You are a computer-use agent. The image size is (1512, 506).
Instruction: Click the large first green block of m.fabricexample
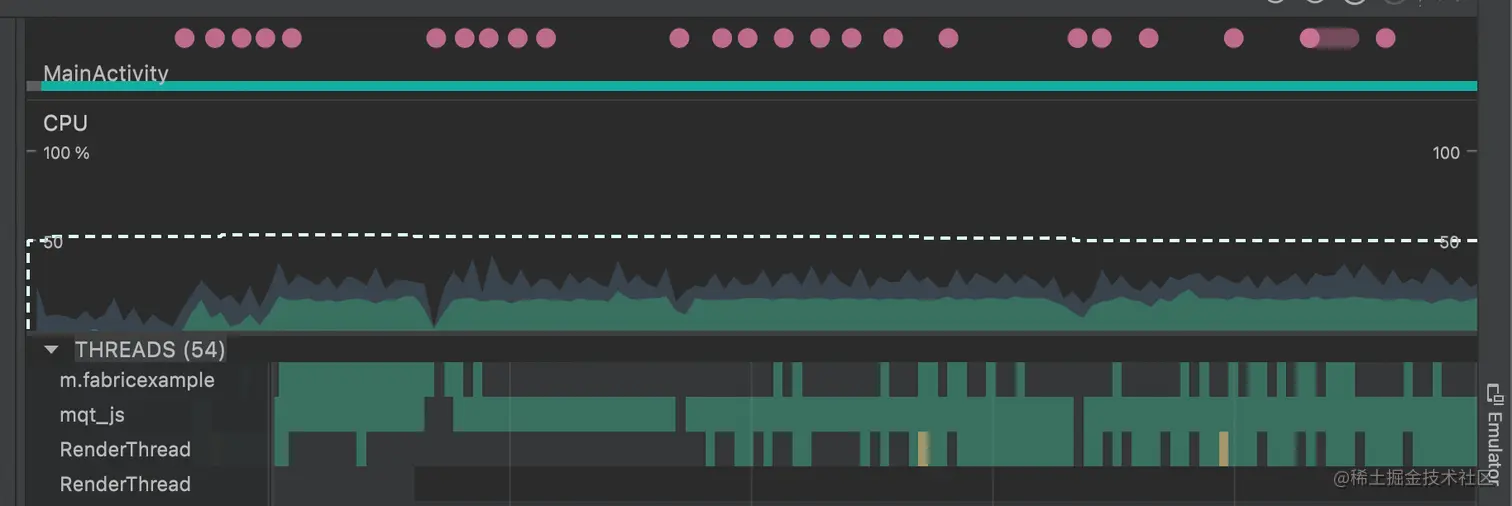(x=356, y=380)
